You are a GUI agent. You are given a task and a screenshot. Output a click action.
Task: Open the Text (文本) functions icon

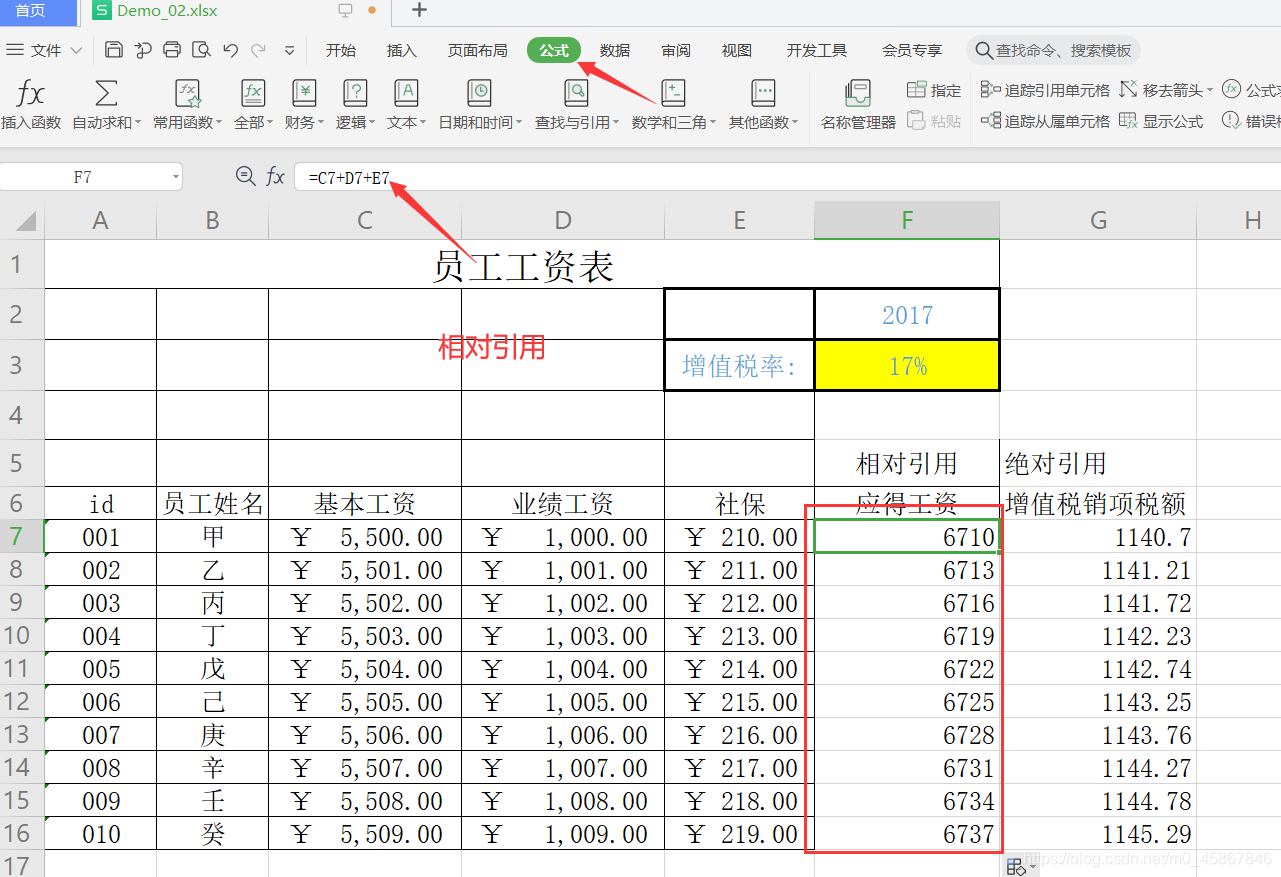click(406, 94)
